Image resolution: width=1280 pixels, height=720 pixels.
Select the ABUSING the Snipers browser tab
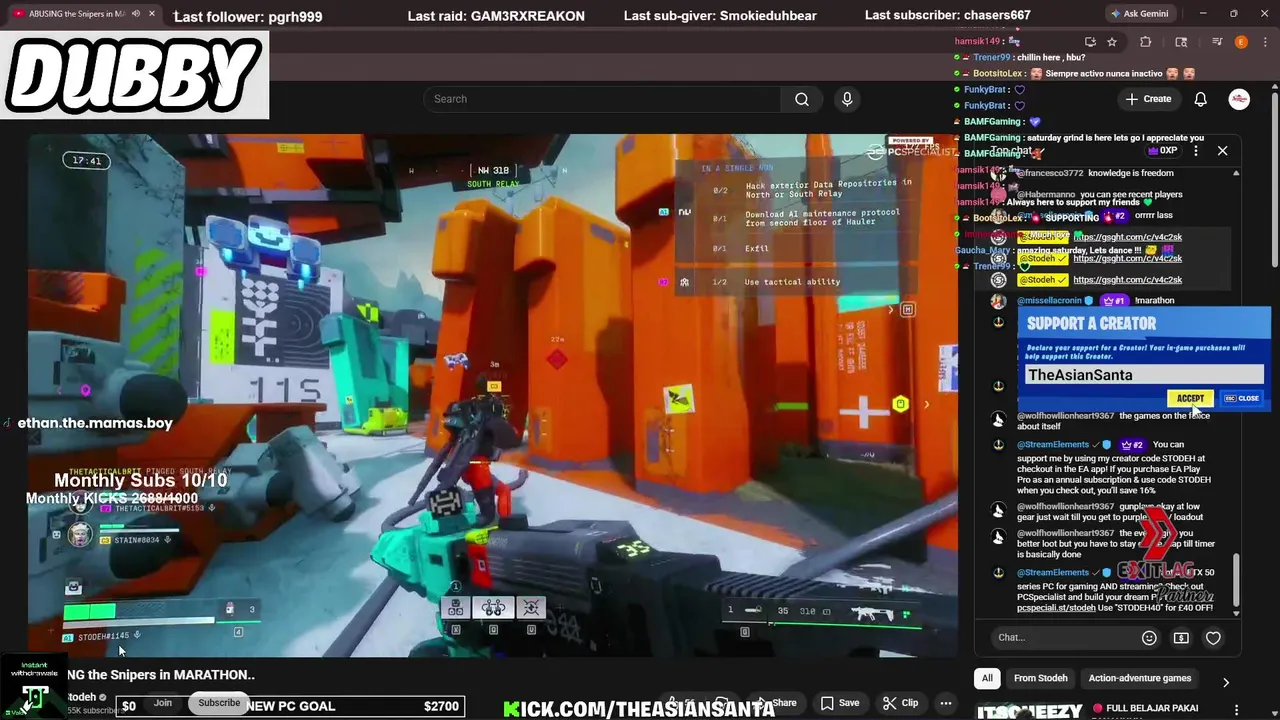tap(77, 14)
